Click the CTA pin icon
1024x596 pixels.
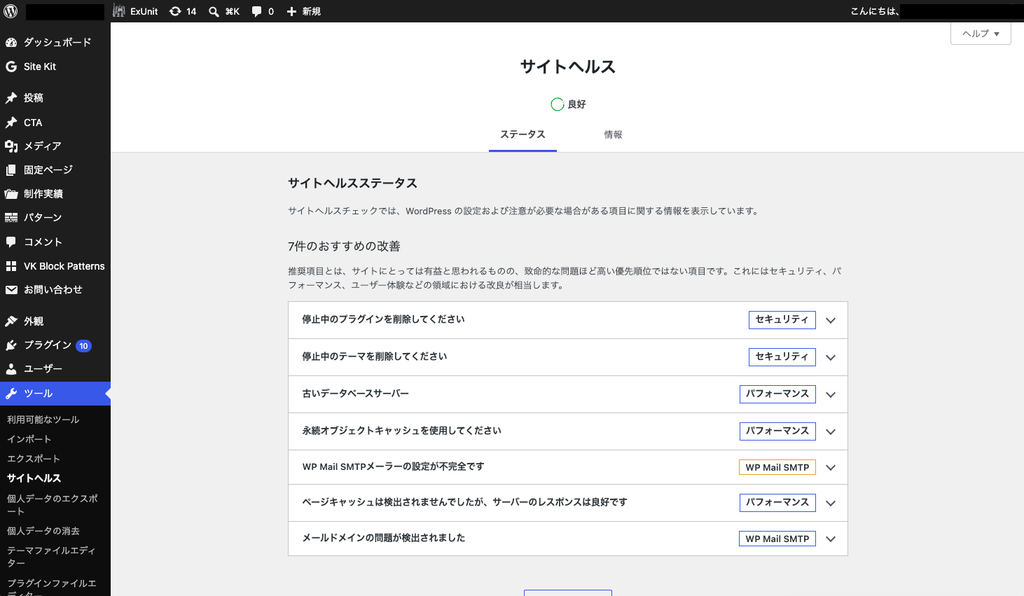[x=11, y=122]
